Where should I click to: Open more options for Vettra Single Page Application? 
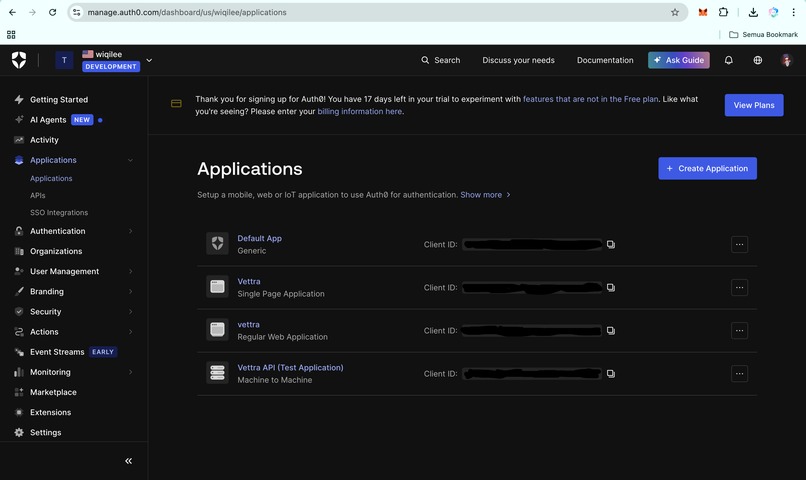click(739, 288)
